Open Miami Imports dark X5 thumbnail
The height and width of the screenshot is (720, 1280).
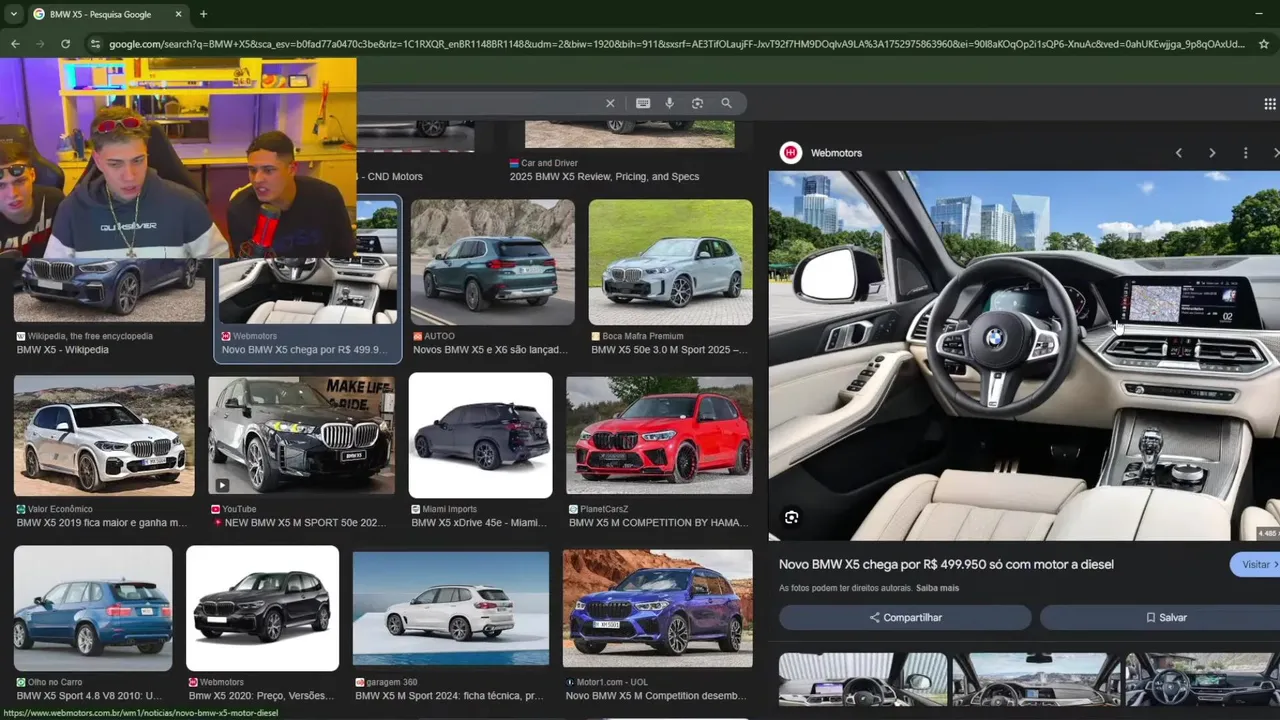point(481,435)
